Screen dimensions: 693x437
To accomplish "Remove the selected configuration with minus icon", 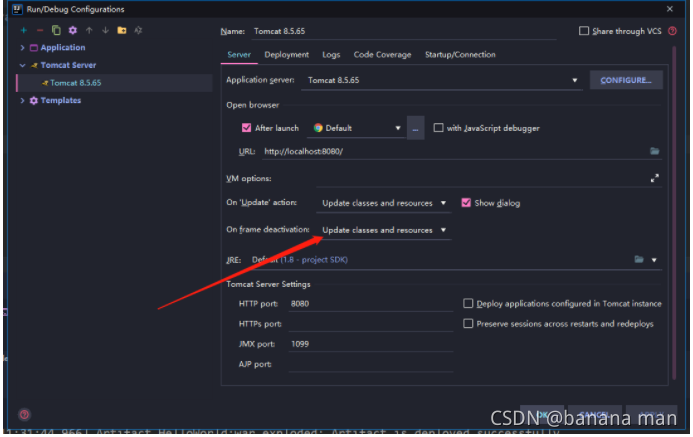I will [40, 30].
